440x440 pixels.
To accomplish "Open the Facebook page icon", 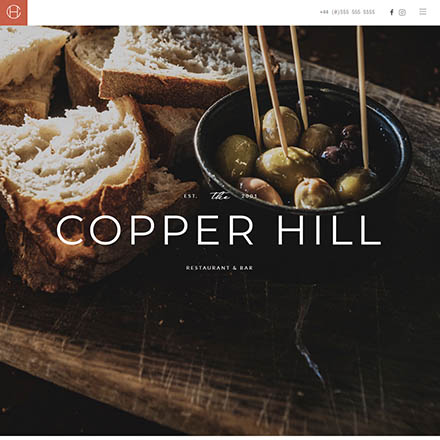I will [392, 12].
